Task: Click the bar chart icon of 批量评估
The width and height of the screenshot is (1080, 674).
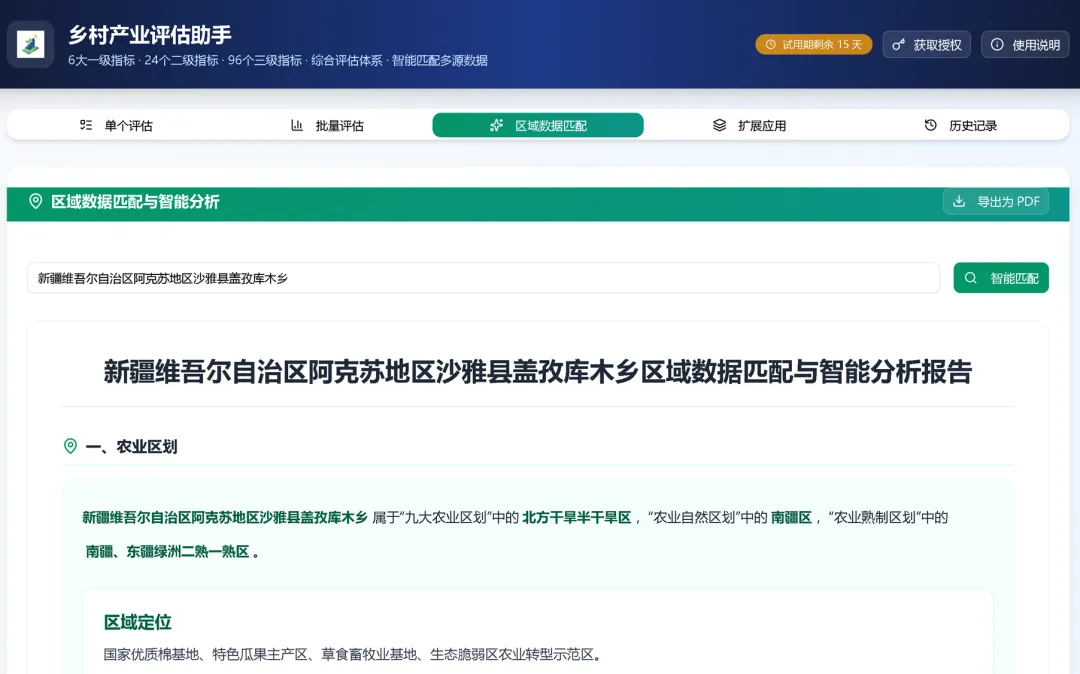Action: (297, 125)
